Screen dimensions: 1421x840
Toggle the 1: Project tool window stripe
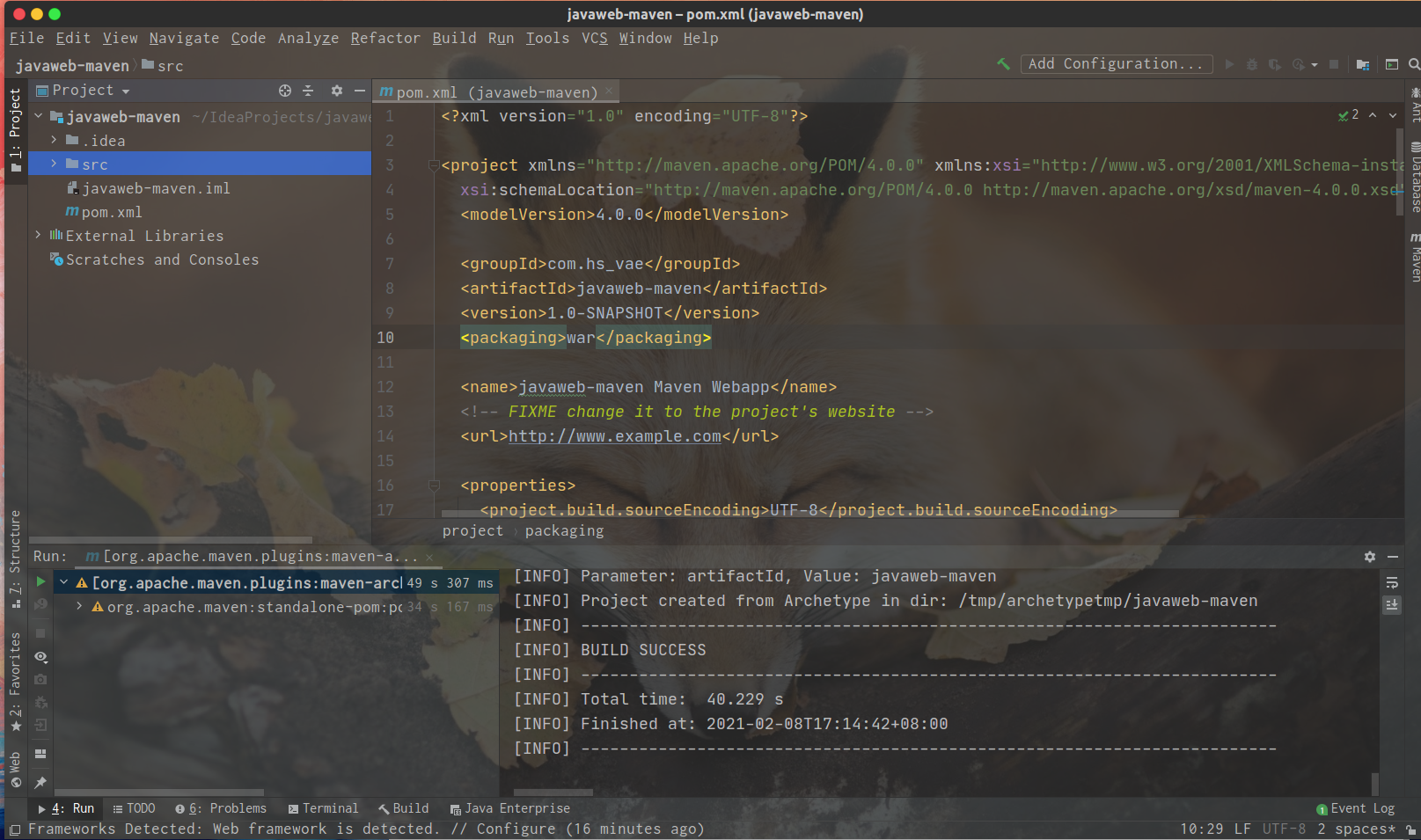tap(14, 132)
